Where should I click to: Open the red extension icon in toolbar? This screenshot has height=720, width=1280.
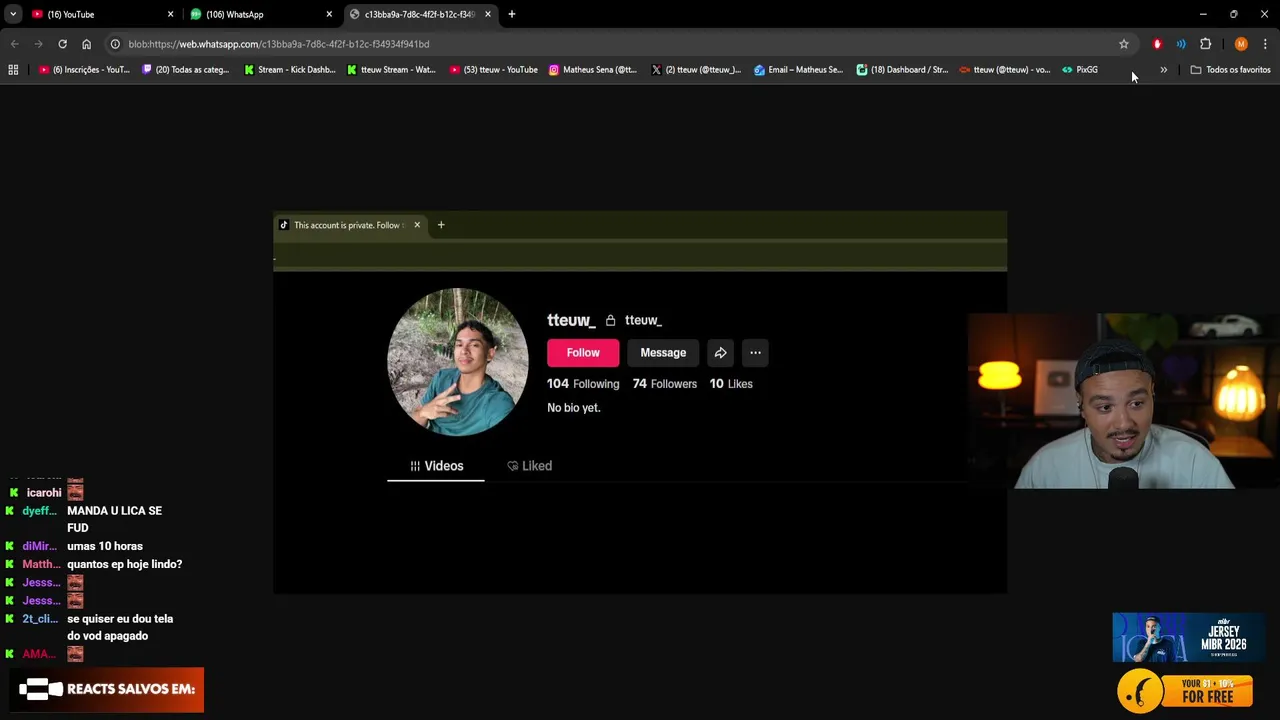pos(1157,44)
